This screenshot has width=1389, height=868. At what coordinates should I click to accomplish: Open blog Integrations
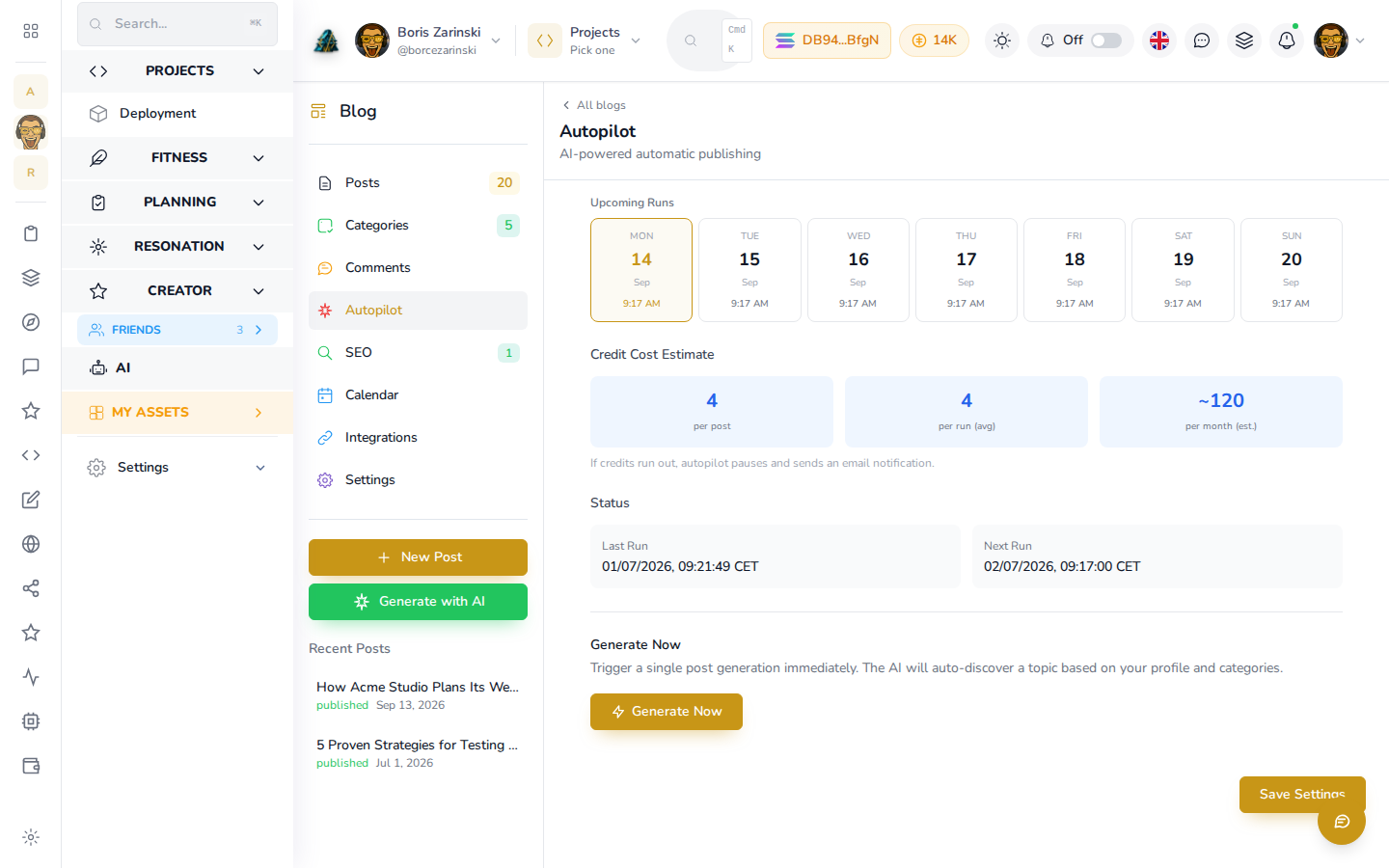click(418, 438)
